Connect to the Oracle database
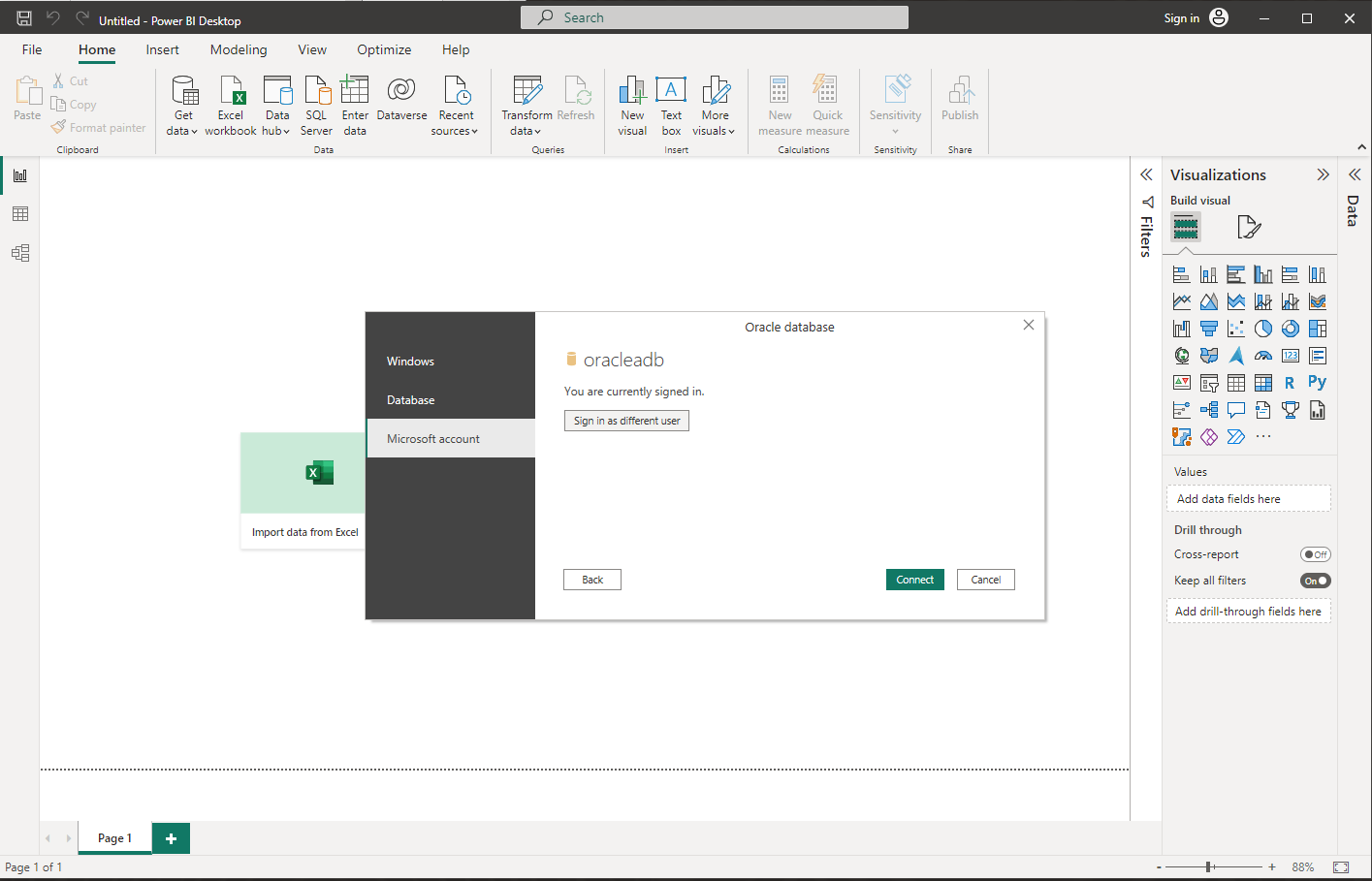This screenshot has height=881, width=1372. [x=914, y=579]
